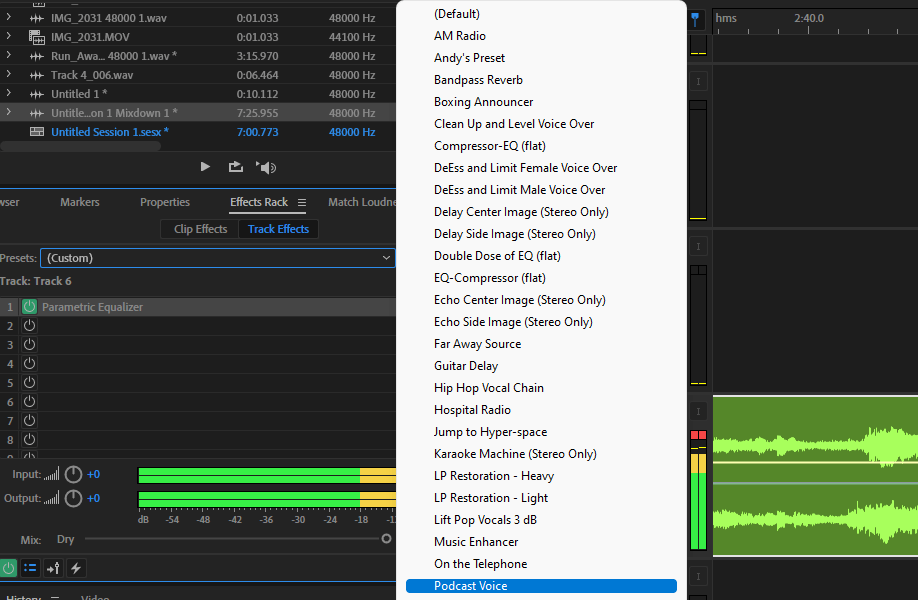Viewport: 918px width, 600px height.
Task: Select the Track Effects button
Action: point(278,229)
